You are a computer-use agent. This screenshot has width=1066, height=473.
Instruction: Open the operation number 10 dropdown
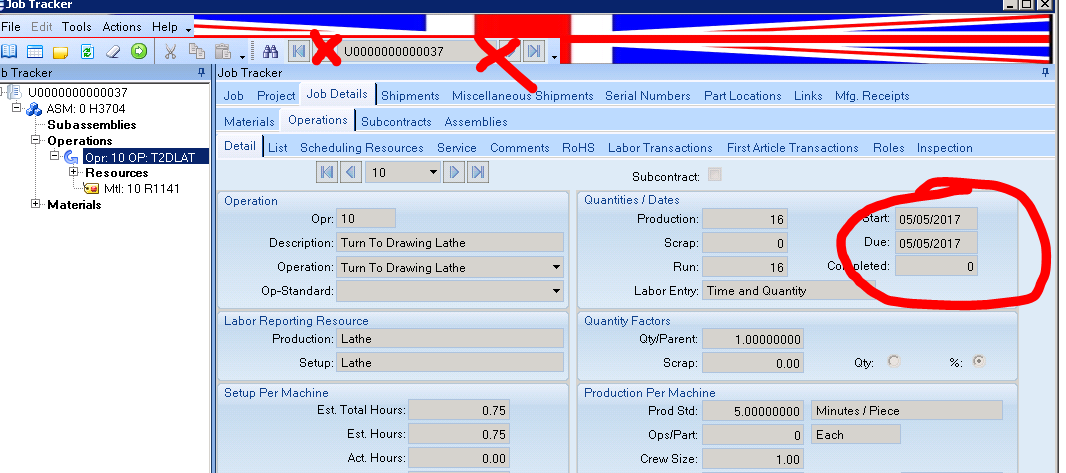coord(433,173)
